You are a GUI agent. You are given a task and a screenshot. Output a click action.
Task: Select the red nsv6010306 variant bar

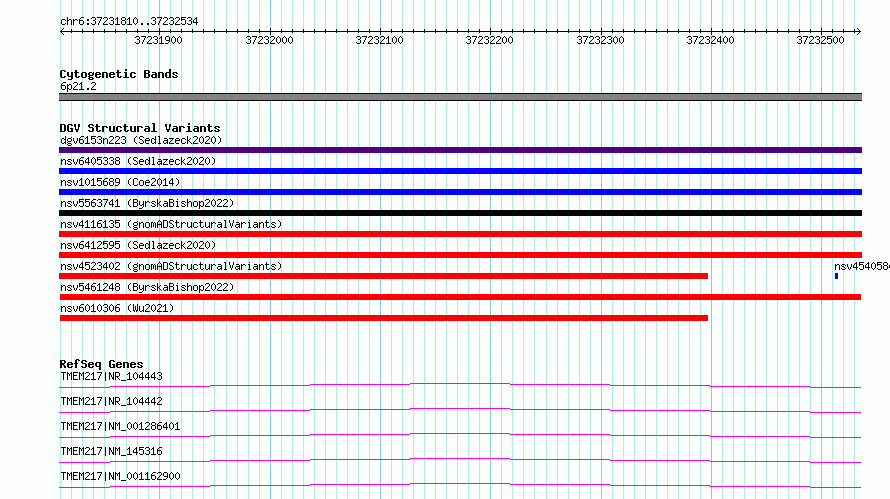tap(384, 318)
